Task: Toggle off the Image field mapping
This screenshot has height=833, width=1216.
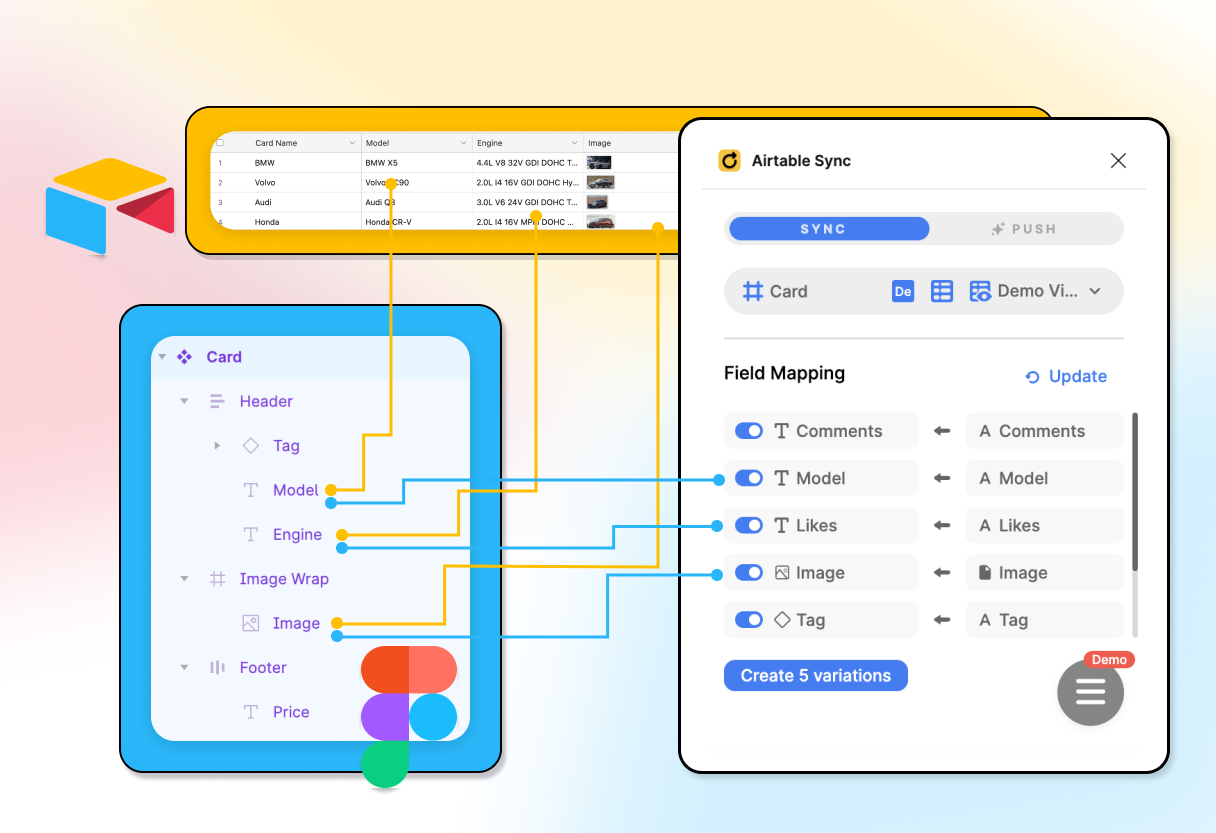Action: click(749, 573)
